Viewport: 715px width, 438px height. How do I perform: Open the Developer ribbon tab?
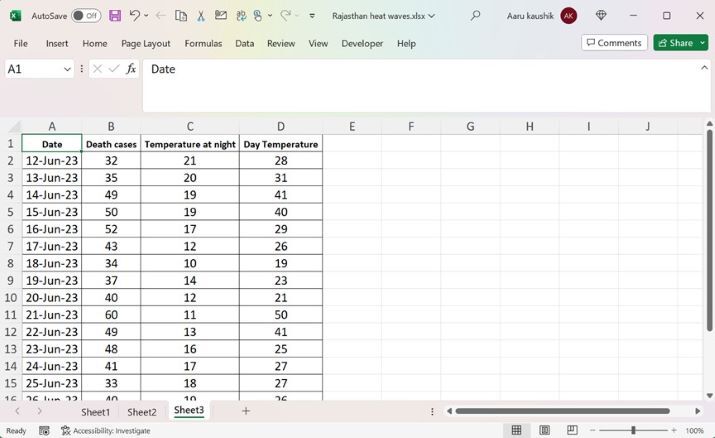363,43
